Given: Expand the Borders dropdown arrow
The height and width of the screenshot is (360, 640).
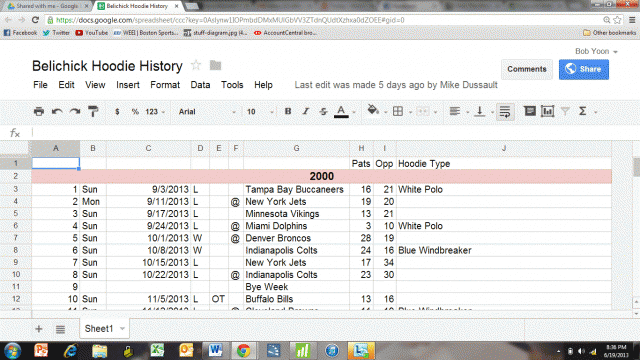Looking at the screenshot, I should [x=410, y=112].
